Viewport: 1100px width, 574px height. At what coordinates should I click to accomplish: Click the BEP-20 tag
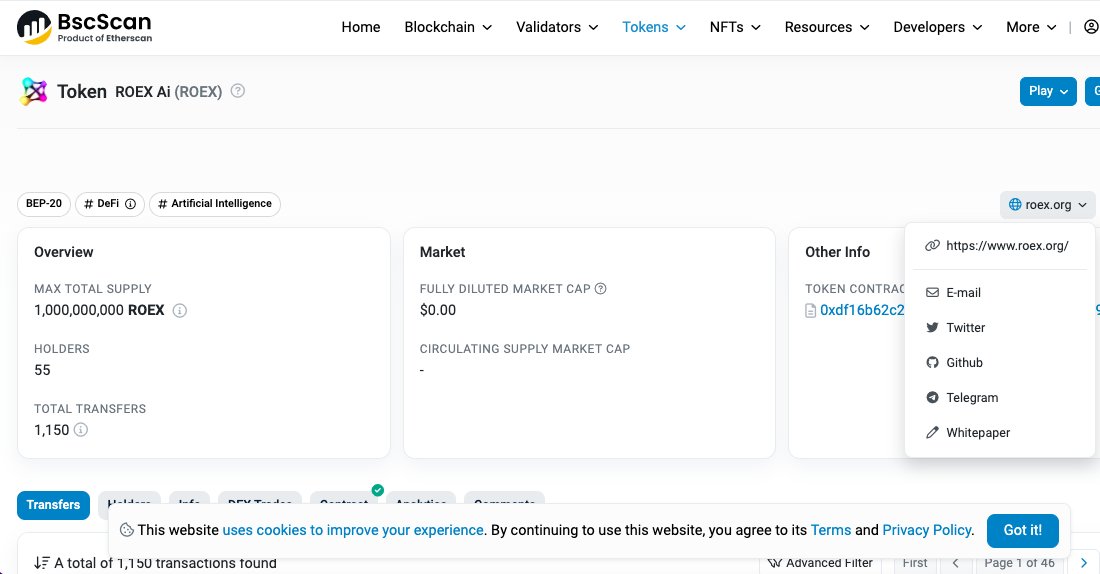pos(43,203)
